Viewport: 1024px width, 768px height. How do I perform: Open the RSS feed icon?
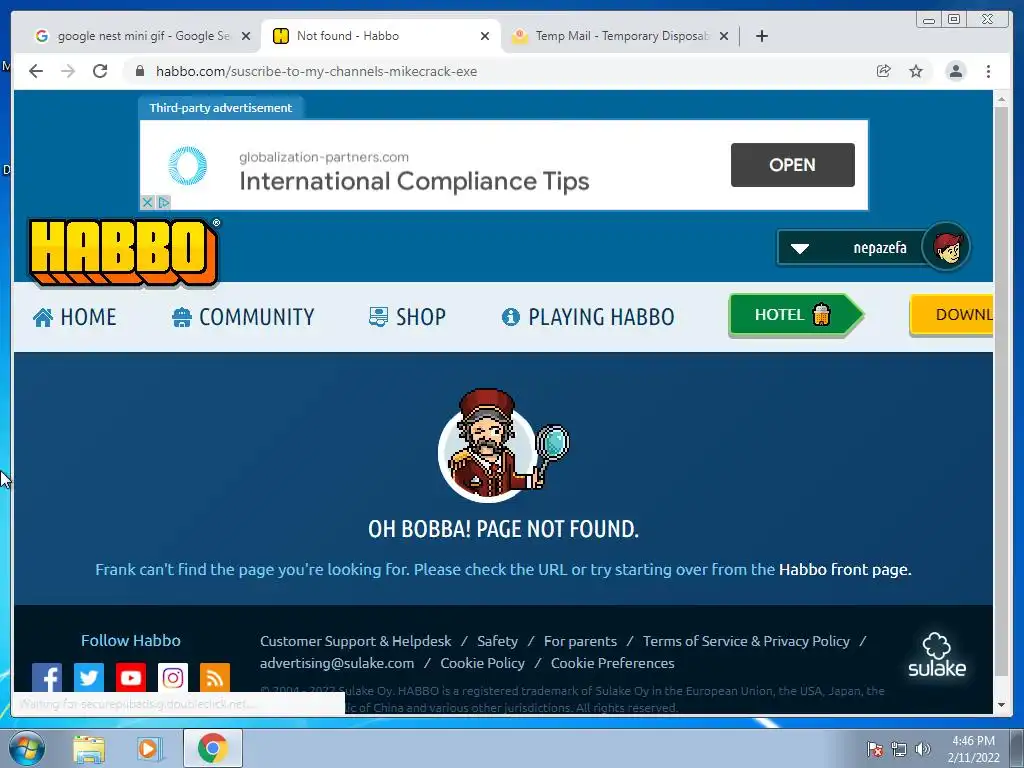point(214,678)
